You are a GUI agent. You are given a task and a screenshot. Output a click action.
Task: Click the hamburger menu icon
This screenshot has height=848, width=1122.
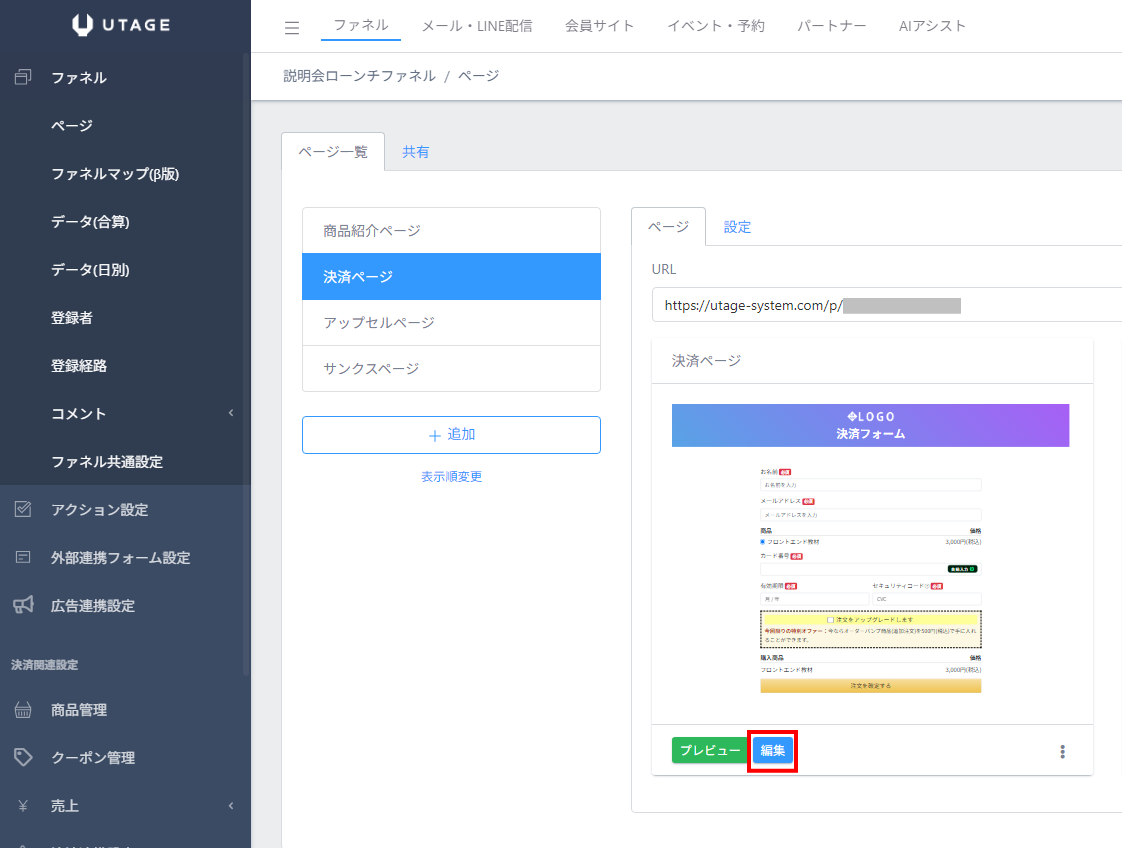tap(291, 28)
